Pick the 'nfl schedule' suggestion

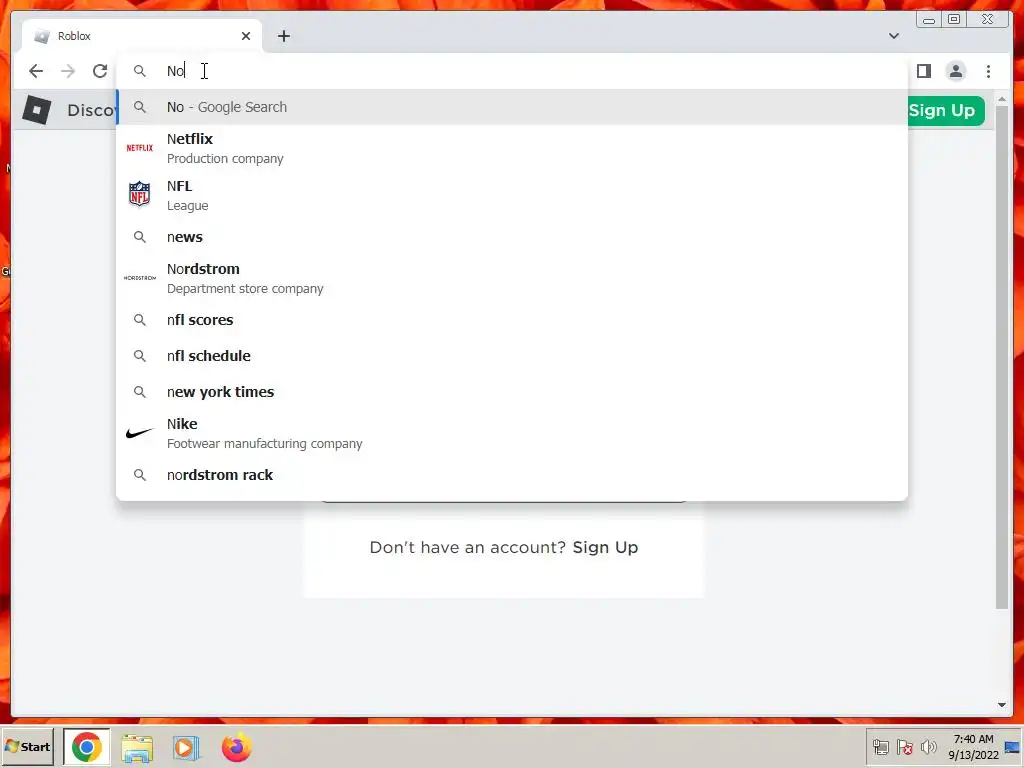[512, 356]
